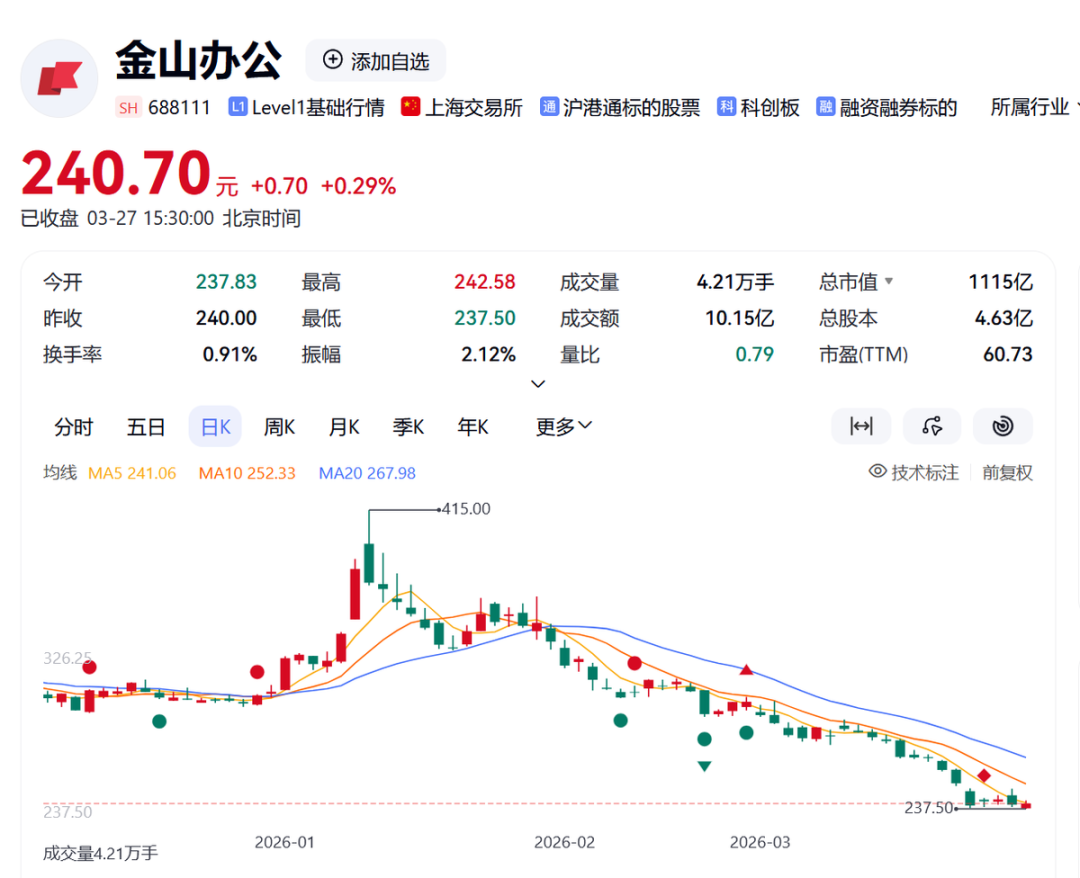
Task: Click the radar target icon button
Action: click(1003, 426)
